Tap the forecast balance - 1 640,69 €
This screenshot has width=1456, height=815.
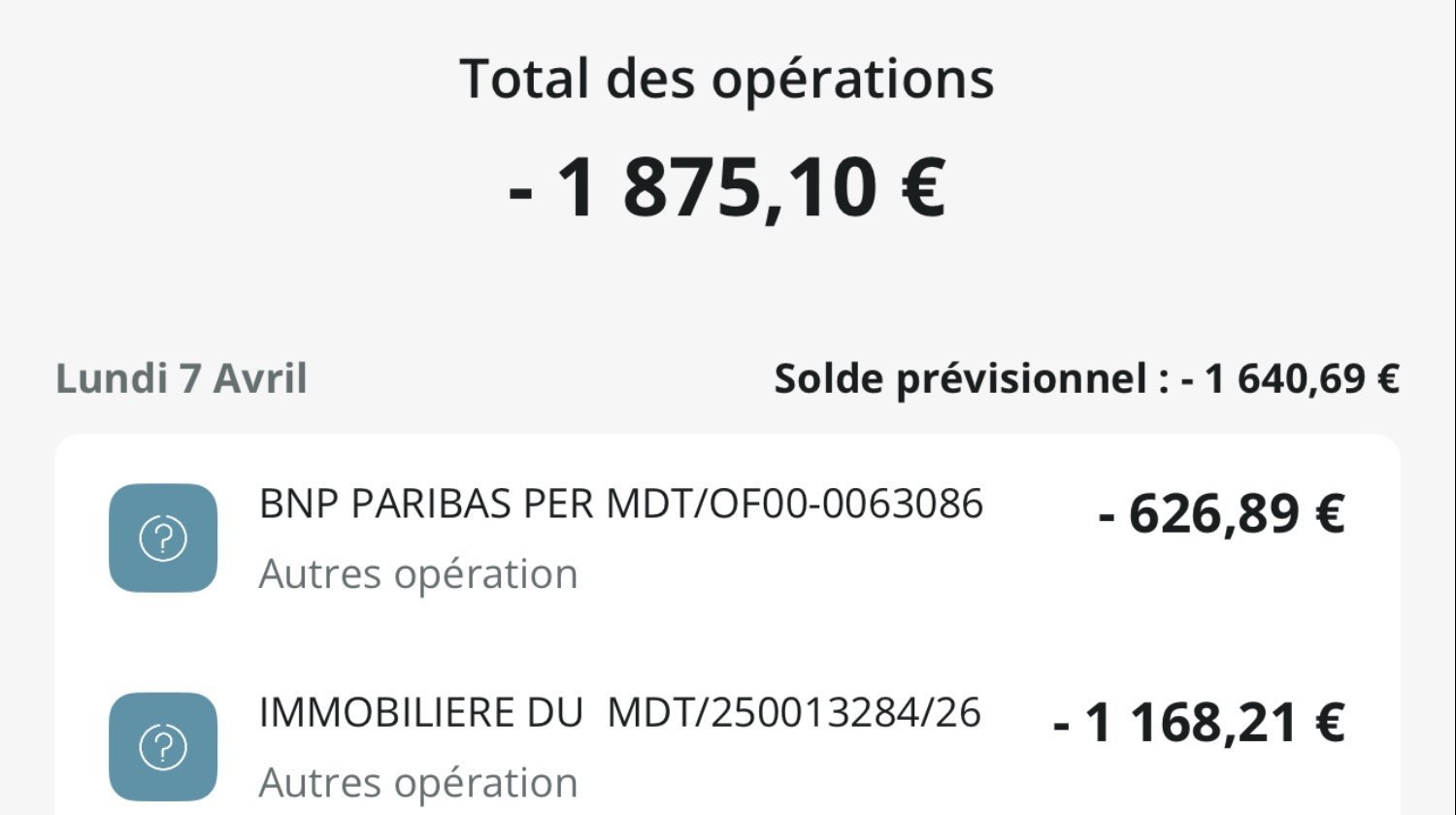(x=1290, y=378)
